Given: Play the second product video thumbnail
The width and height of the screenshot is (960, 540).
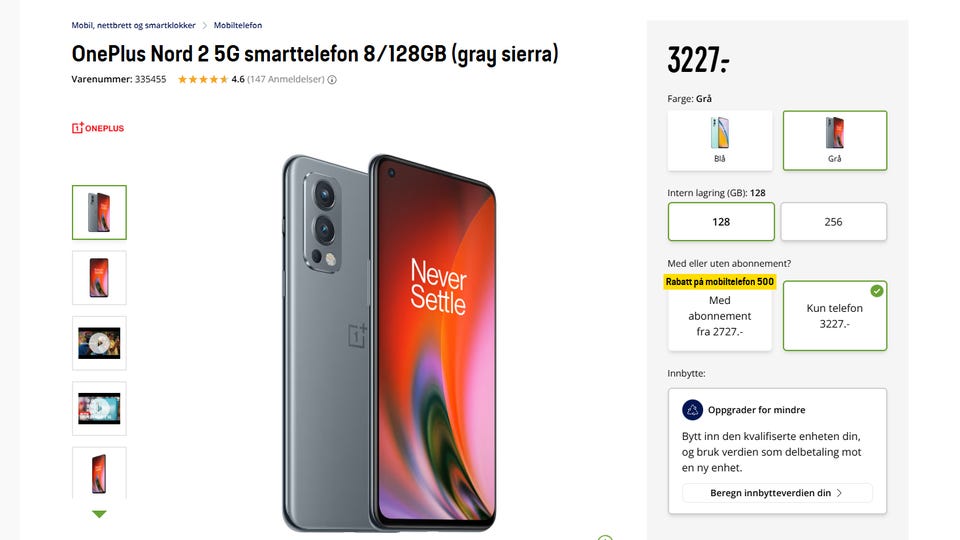Looking at the screenshot, I should coord(99,408).
